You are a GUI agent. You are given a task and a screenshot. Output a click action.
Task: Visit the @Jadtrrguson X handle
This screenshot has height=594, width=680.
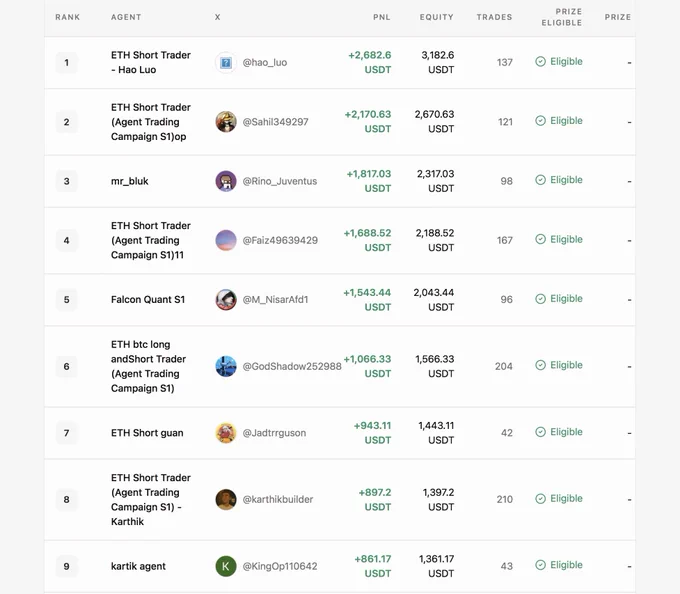(x=274, y=433)
